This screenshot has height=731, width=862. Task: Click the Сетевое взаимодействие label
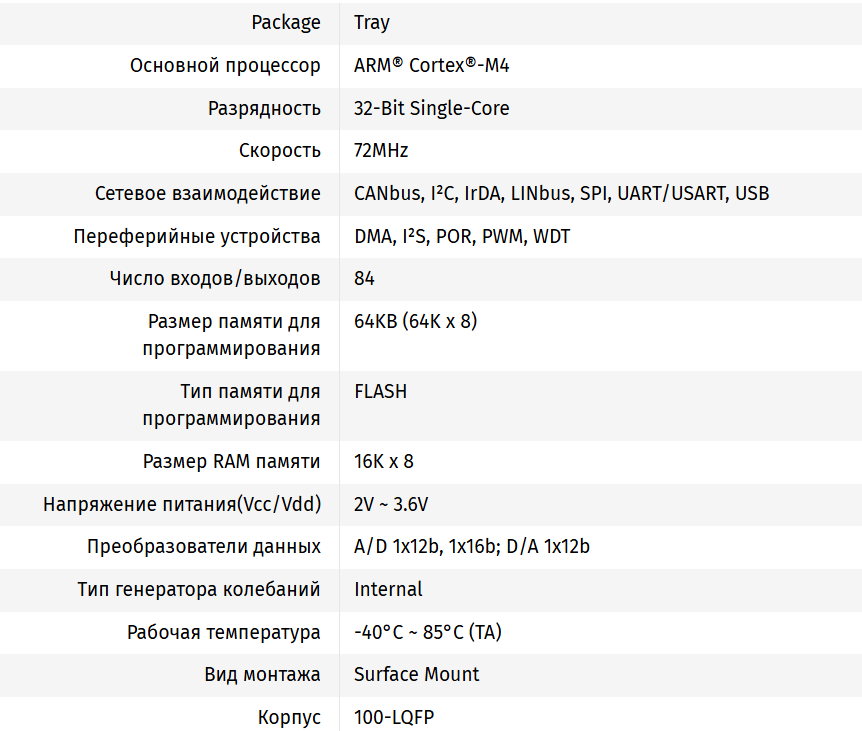point(208,193)
